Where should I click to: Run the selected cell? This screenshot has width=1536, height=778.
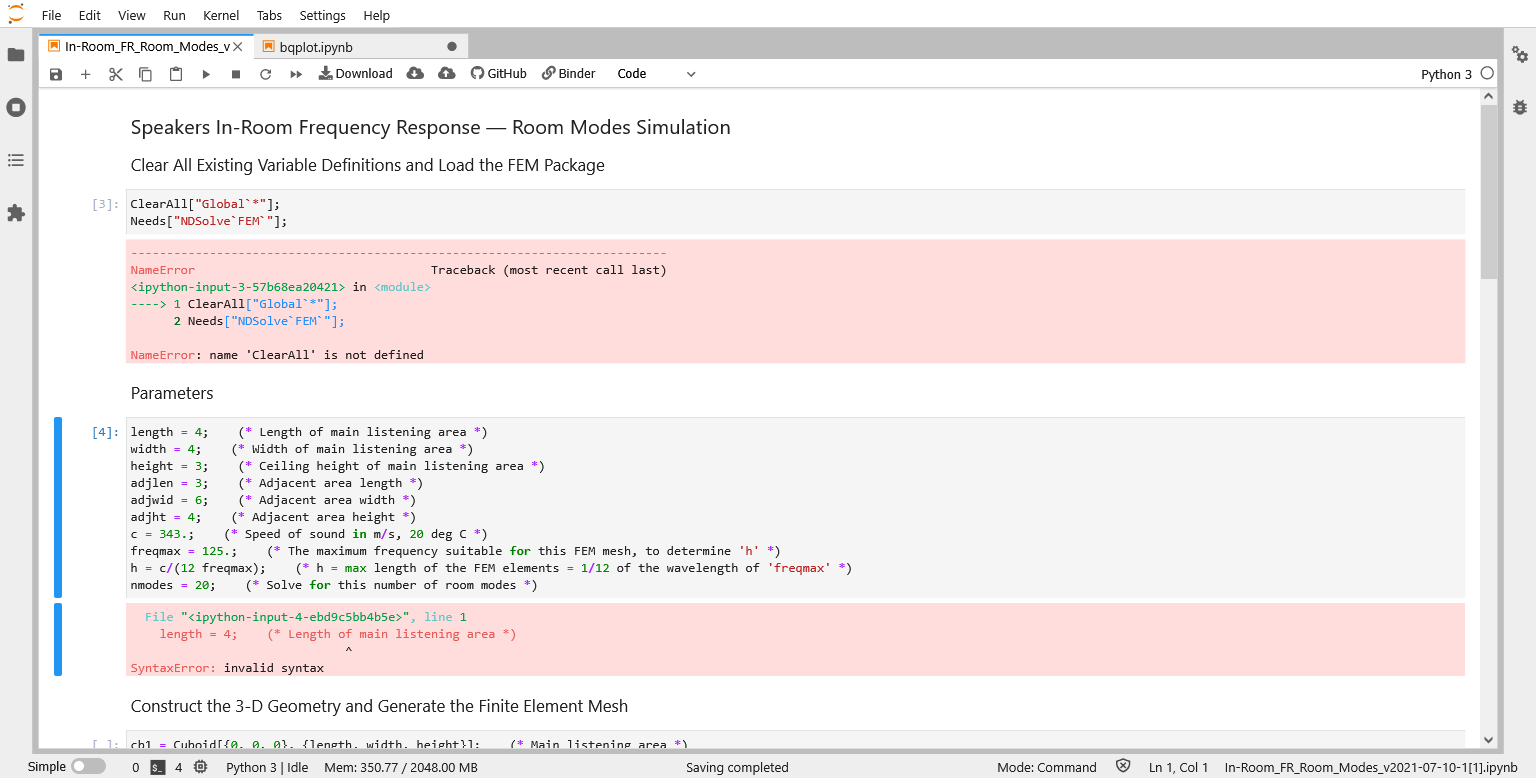pyautogui.click(x=206, y=74)
